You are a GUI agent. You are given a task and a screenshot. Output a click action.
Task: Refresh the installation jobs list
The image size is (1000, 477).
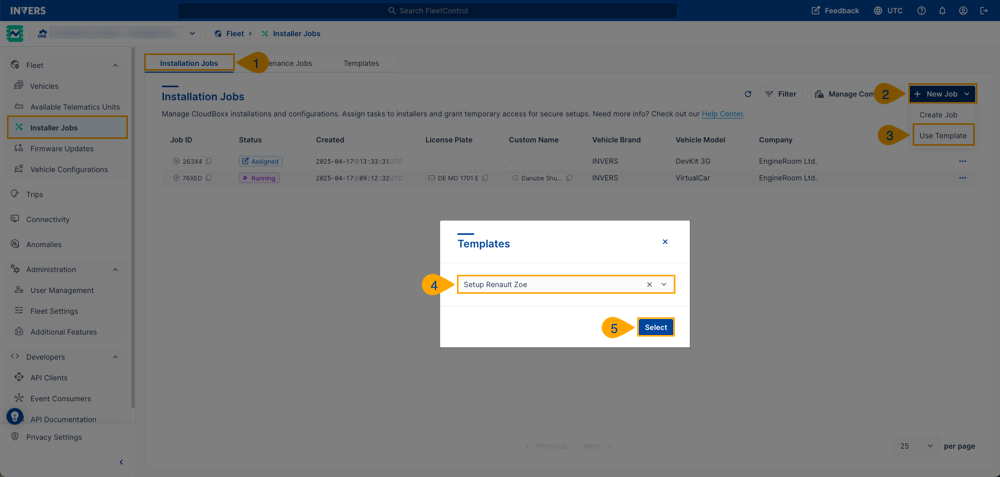(747, 94)
